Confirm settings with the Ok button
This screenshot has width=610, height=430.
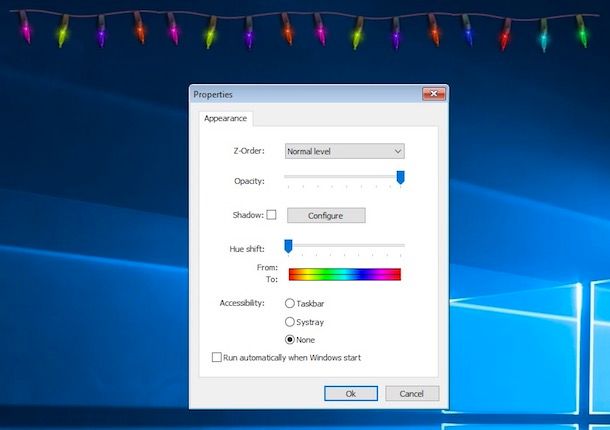point(351,393)
